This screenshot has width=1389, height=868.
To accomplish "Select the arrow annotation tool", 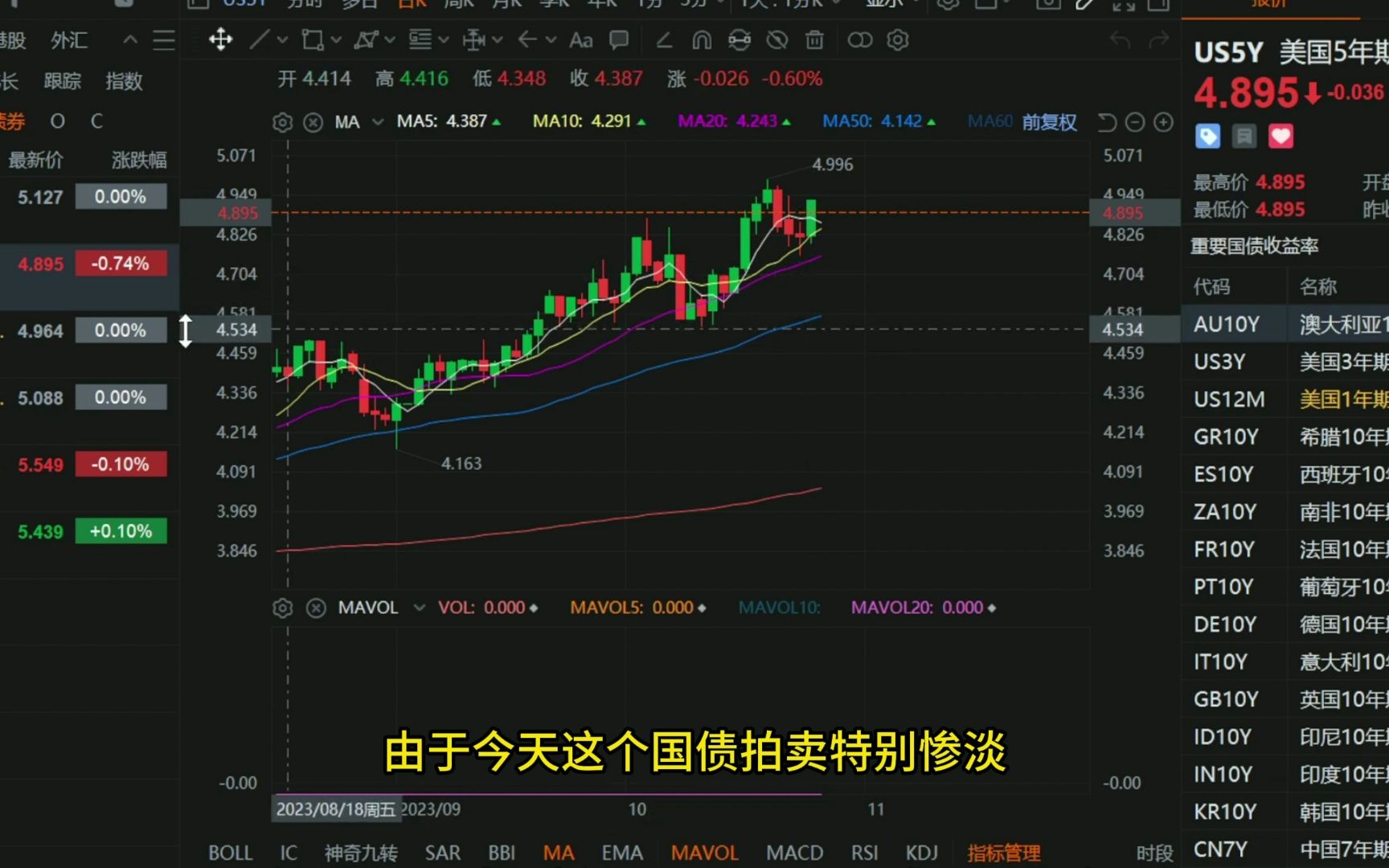I will pos(527,39).
